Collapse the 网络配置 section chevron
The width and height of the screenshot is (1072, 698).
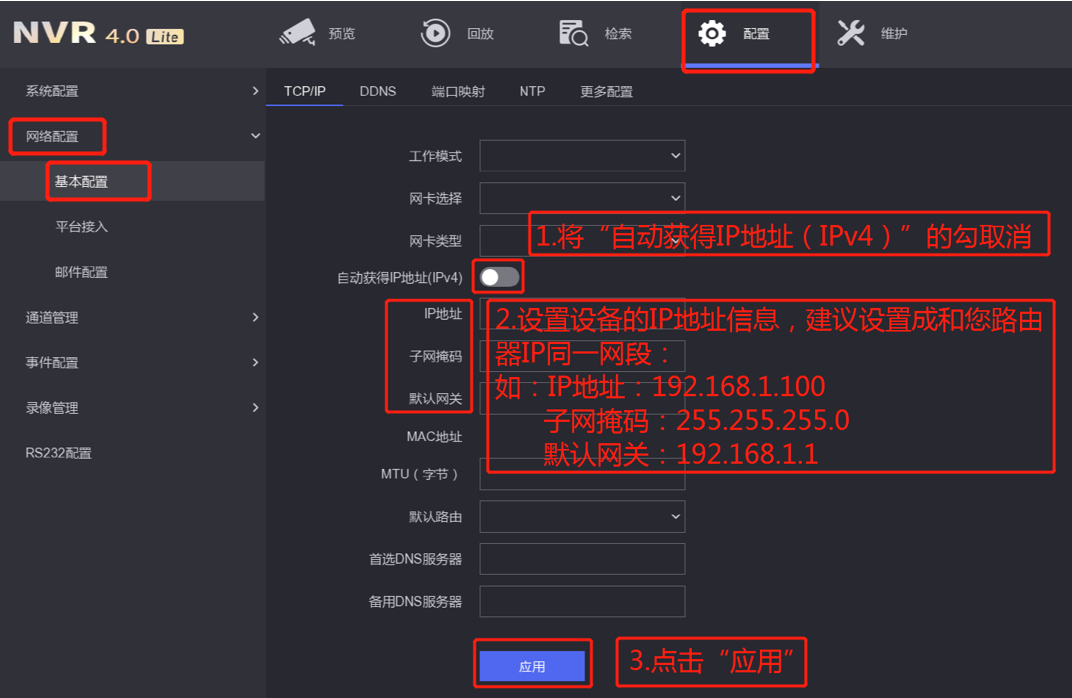255,135
